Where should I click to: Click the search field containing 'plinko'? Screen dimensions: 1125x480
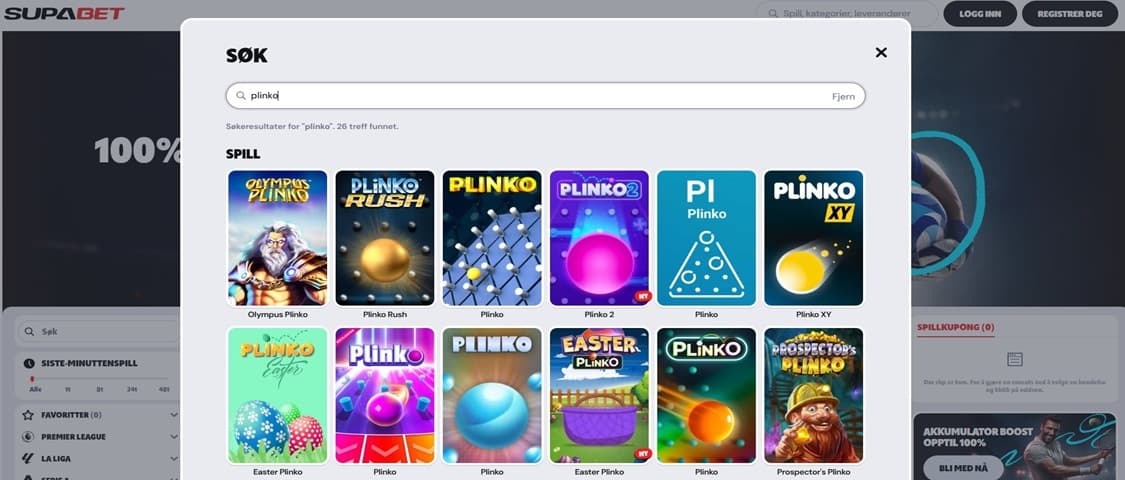pyautogui.click(x=545, y=95)
